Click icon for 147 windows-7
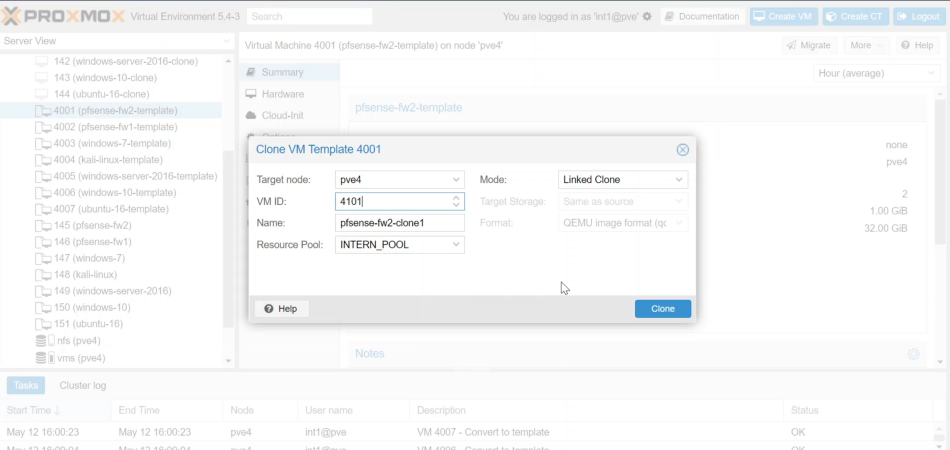Viewport: 950px width, 450px height. click(43, 258)
